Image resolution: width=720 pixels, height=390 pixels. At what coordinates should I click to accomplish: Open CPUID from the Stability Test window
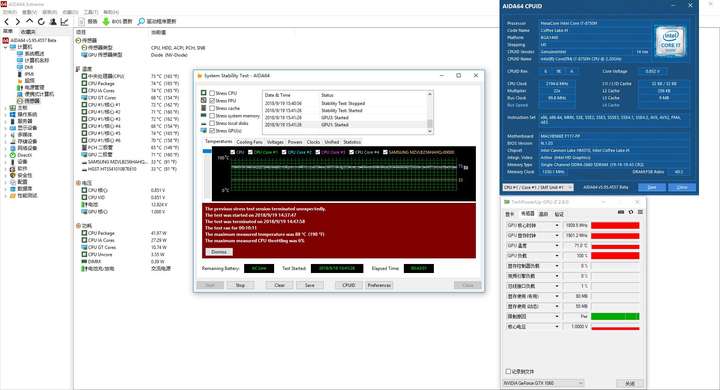[x=349, y=285]
